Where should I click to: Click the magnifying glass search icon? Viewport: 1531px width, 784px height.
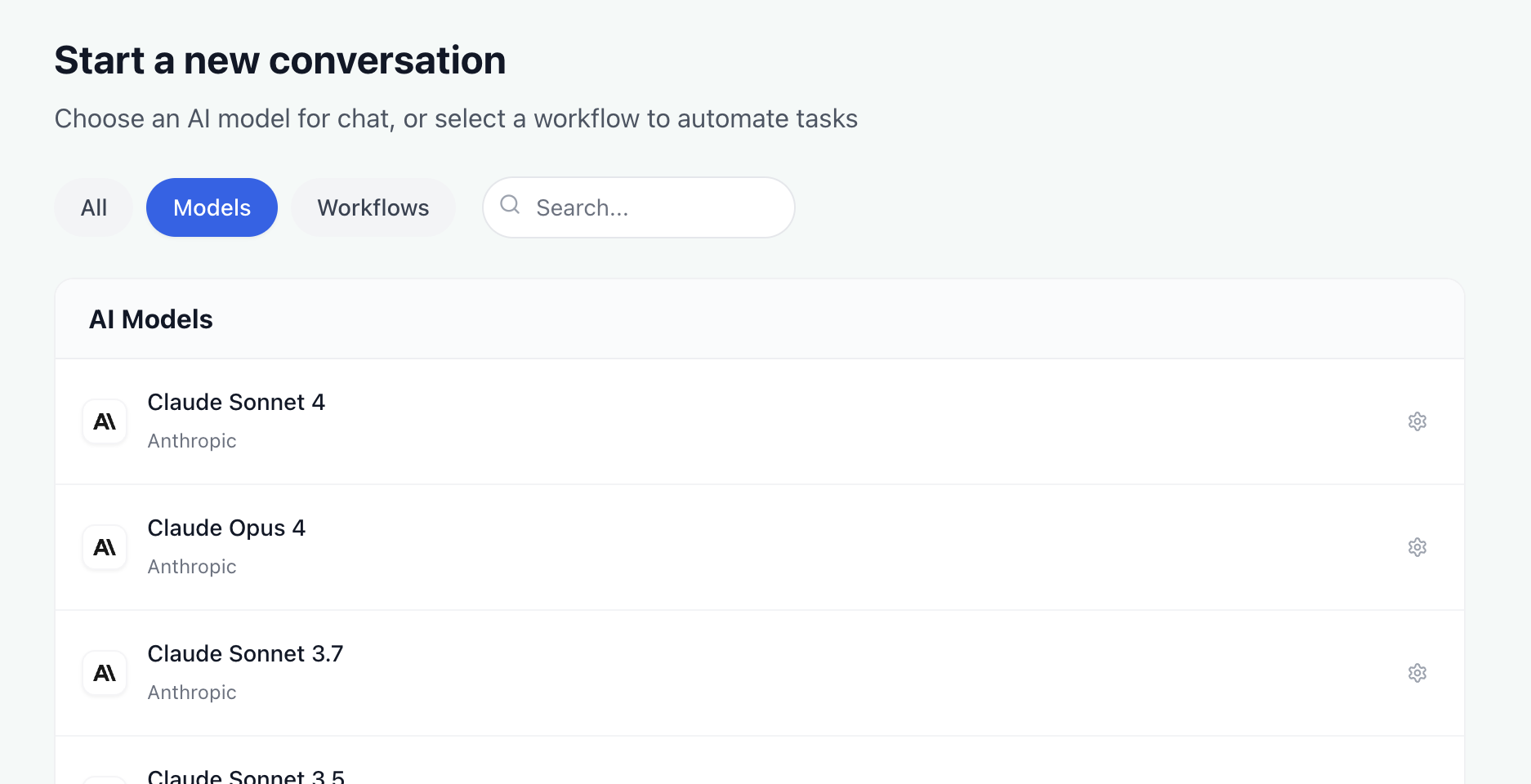pos(510,207)
